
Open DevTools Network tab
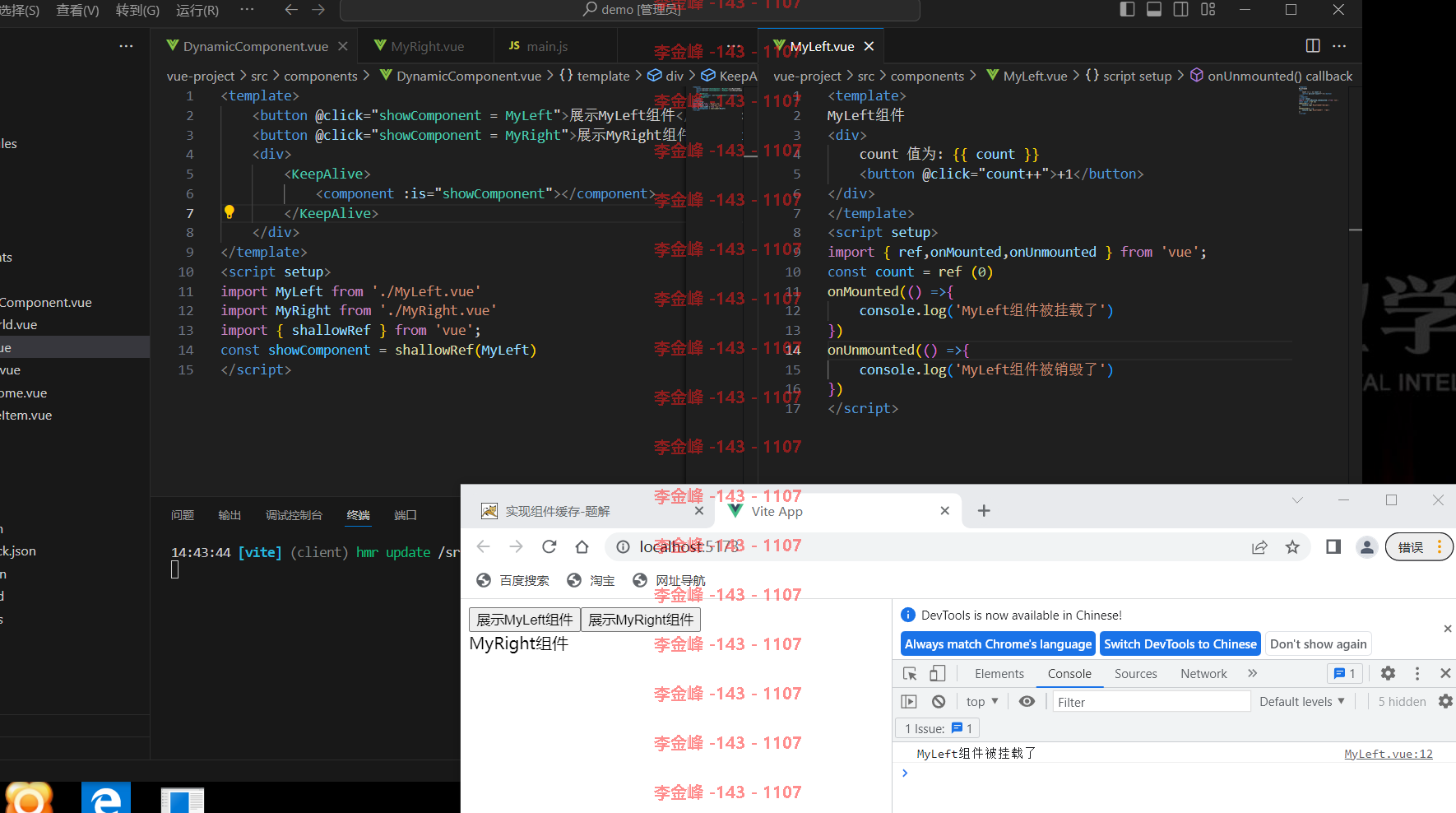pyautogui.click(x=1203, y=673)
